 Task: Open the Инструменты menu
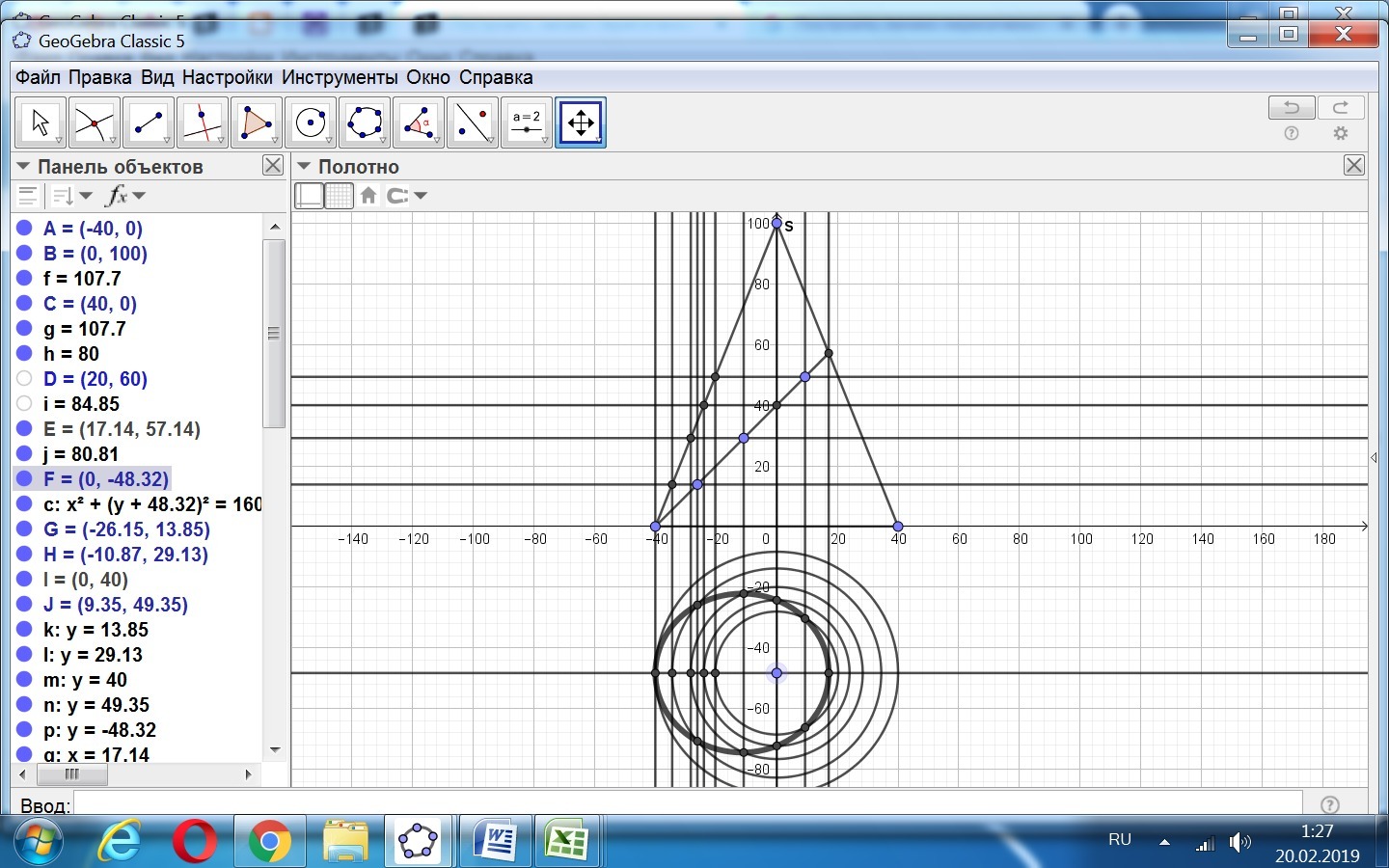point(339,77)
